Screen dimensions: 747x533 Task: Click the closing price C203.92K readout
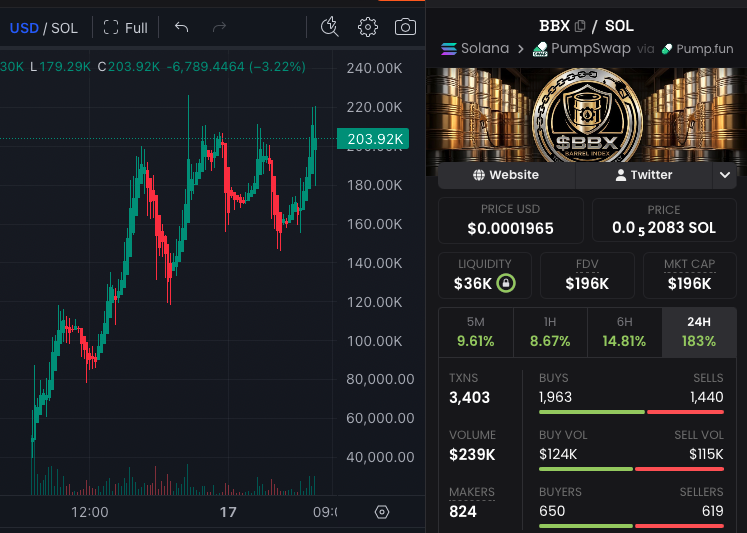[129, 67]
